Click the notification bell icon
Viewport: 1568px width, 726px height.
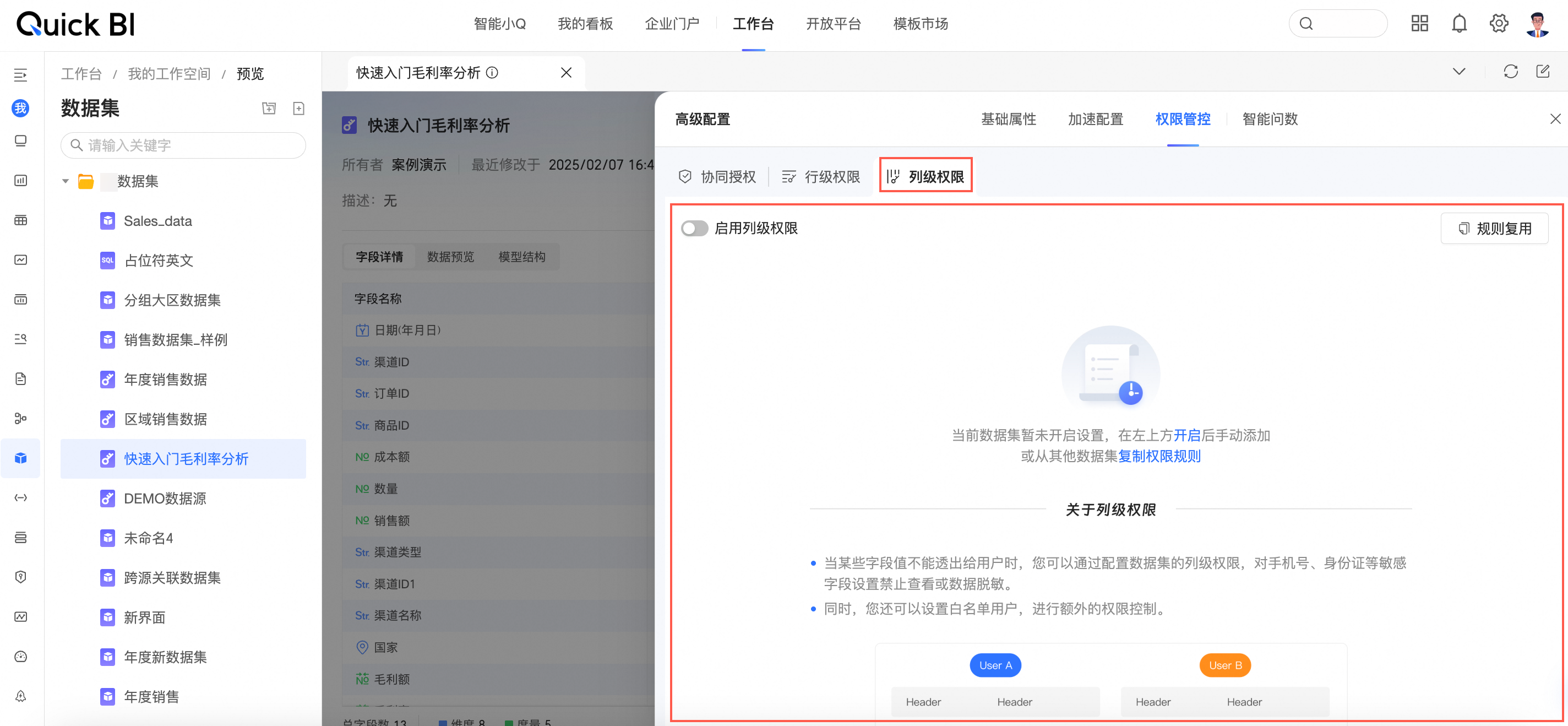click(1459, 24)
